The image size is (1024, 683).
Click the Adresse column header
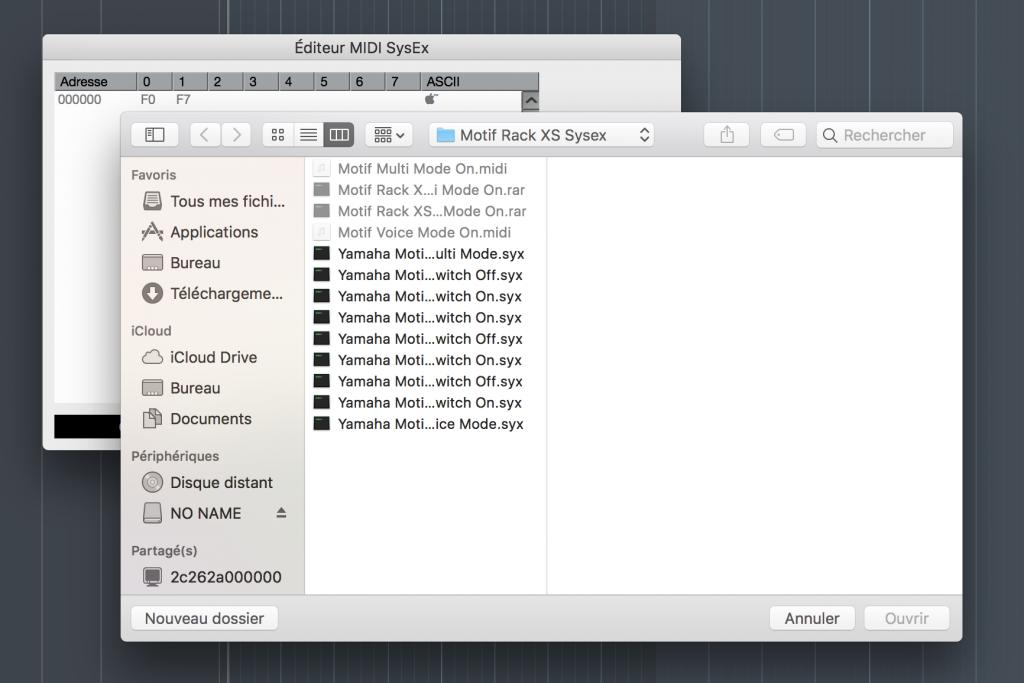tap(95, 82)
